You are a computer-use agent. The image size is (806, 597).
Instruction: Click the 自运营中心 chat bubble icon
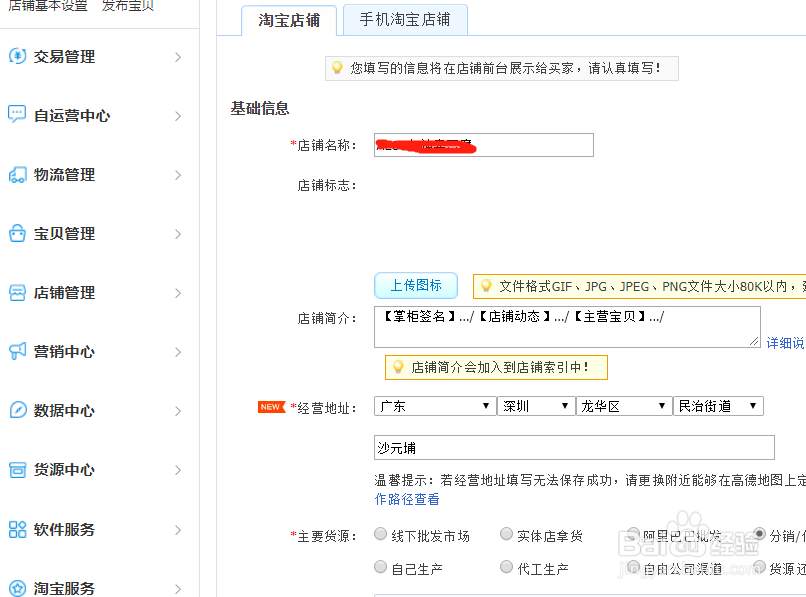[17, 114]
